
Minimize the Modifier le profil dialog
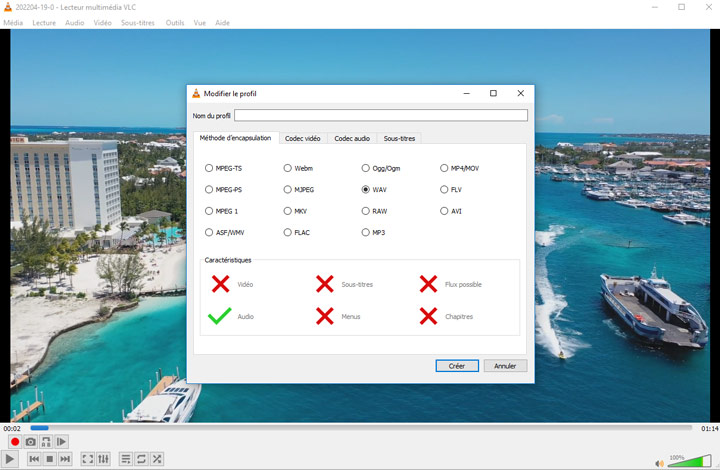point(467,93)
